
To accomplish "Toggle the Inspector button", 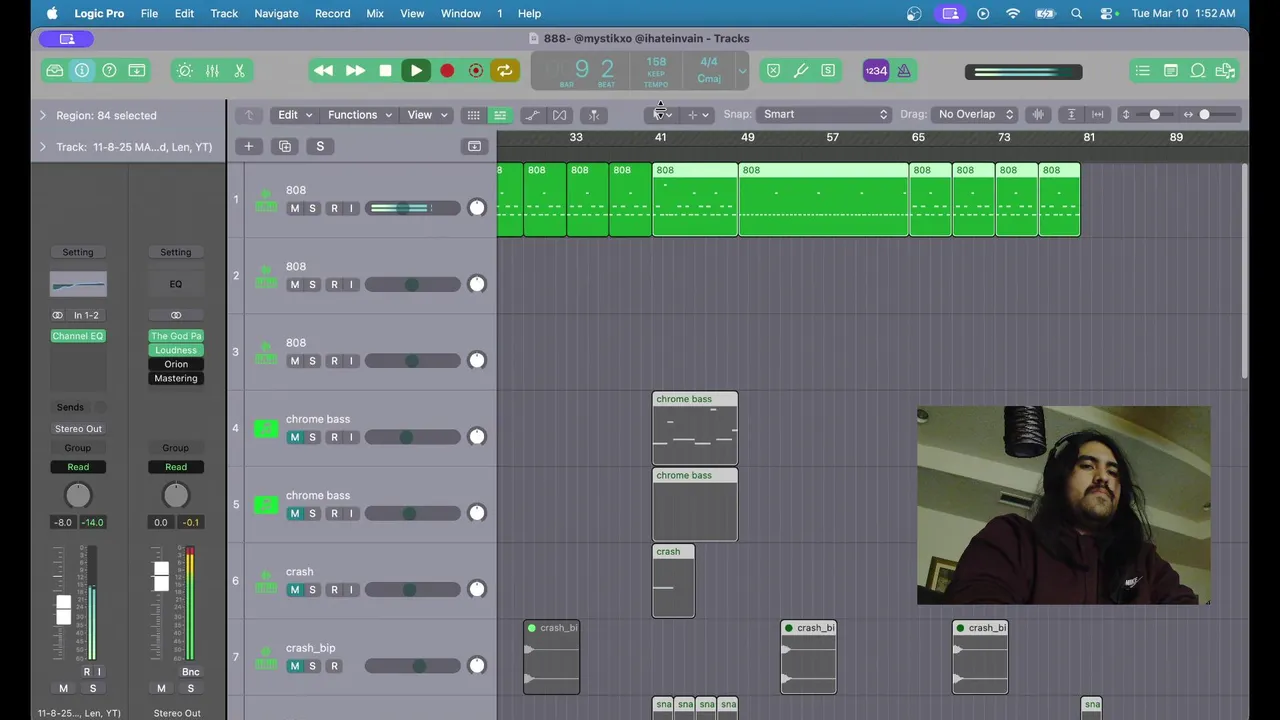I will 82,71.
